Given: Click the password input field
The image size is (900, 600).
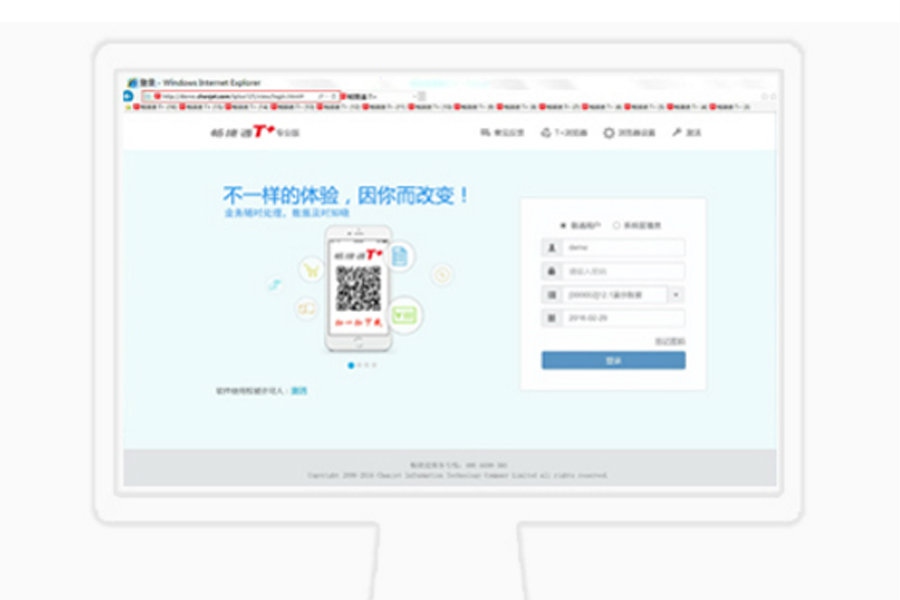Looking at the screenshot, I should pyautogui.click(x=623, y=271).
